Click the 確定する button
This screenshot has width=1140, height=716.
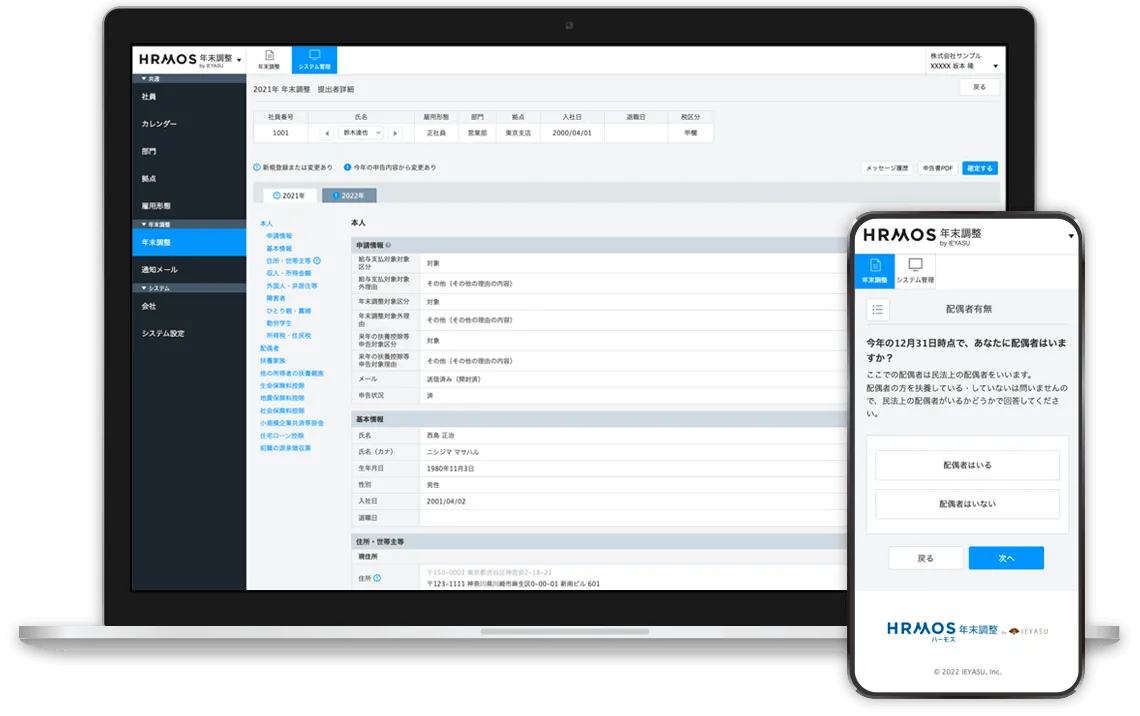979,168
